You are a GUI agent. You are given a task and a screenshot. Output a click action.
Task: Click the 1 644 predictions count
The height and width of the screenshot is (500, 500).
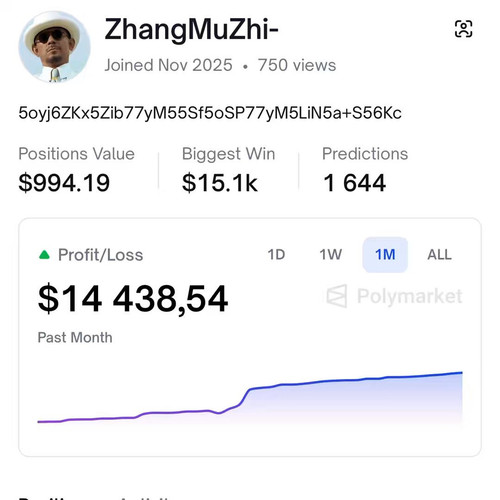coord(355,183)
